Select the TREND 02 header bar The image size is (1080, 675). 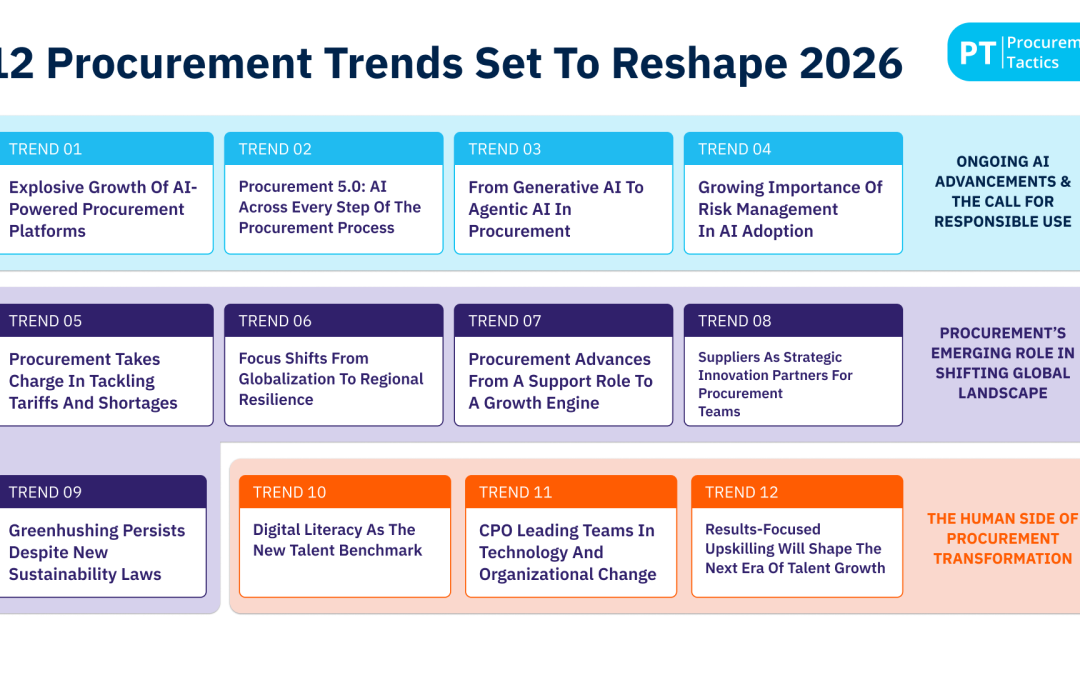pyautogui.click(x=333, y=149)
